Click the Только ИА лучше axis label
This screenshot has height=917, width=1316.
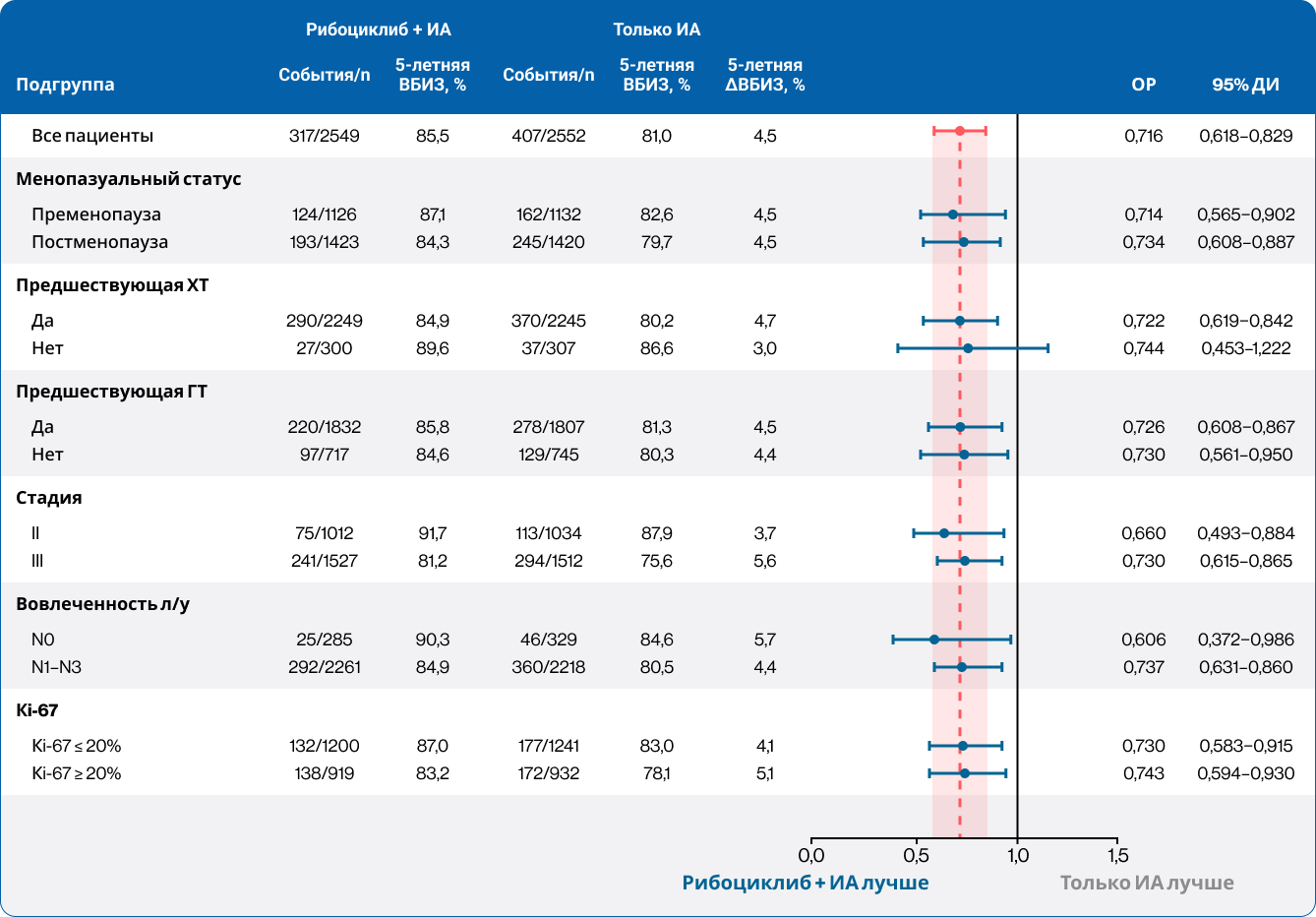tap(1147, 883)
